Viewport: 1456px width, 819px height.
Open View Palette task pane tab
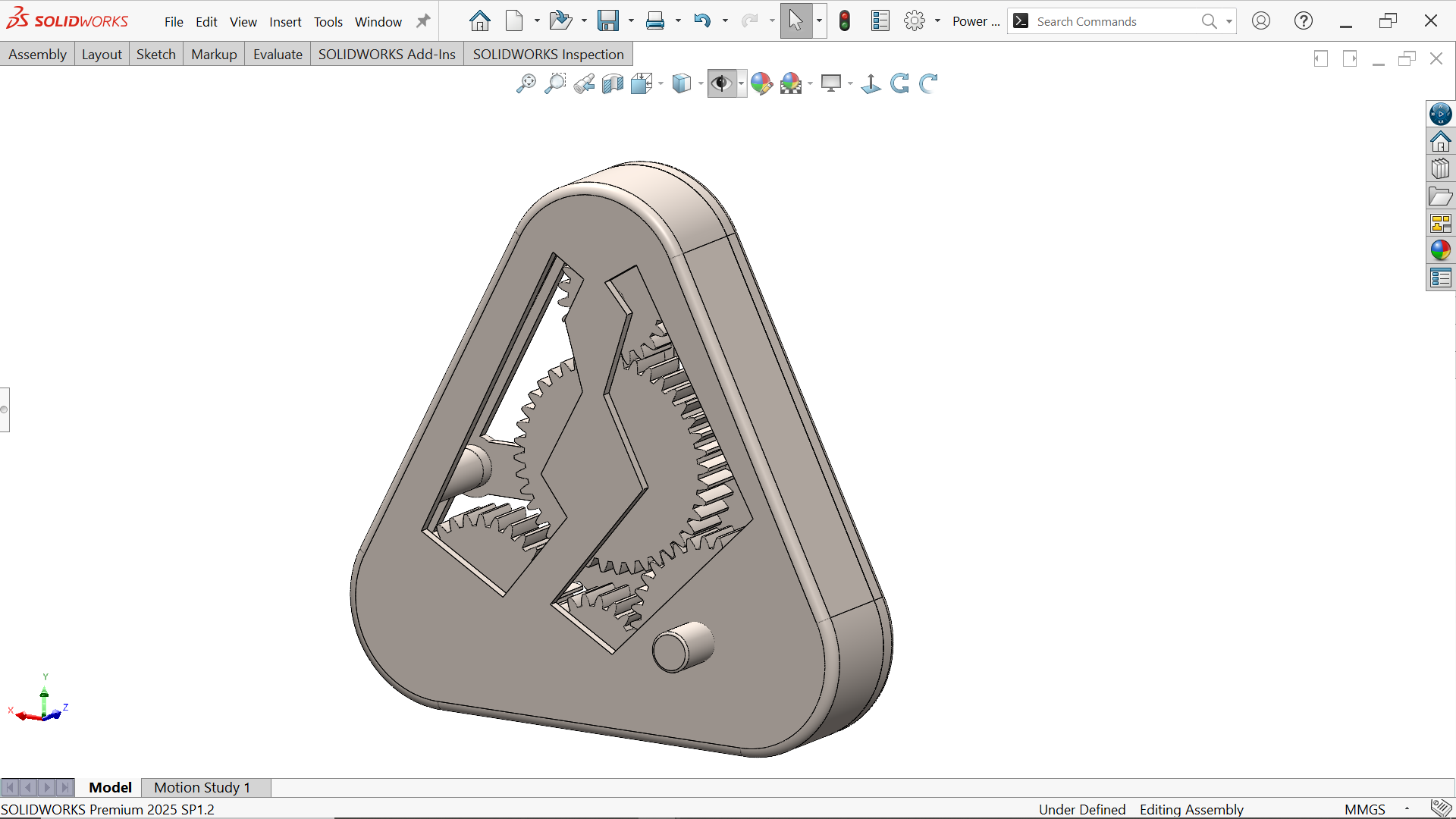pos(1440,224)
